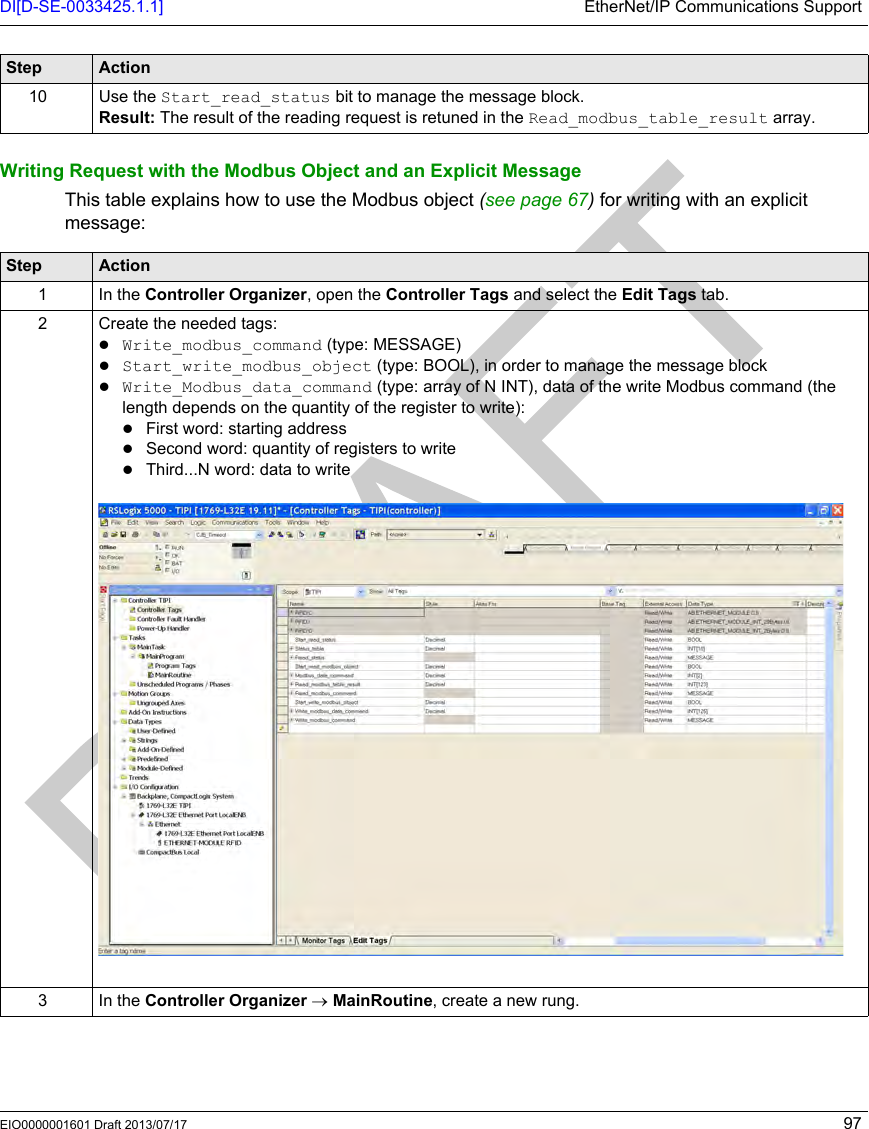Expand the Status_table tag row
Viewport: 869px width, 1129px height.
(x=292, y=649)
